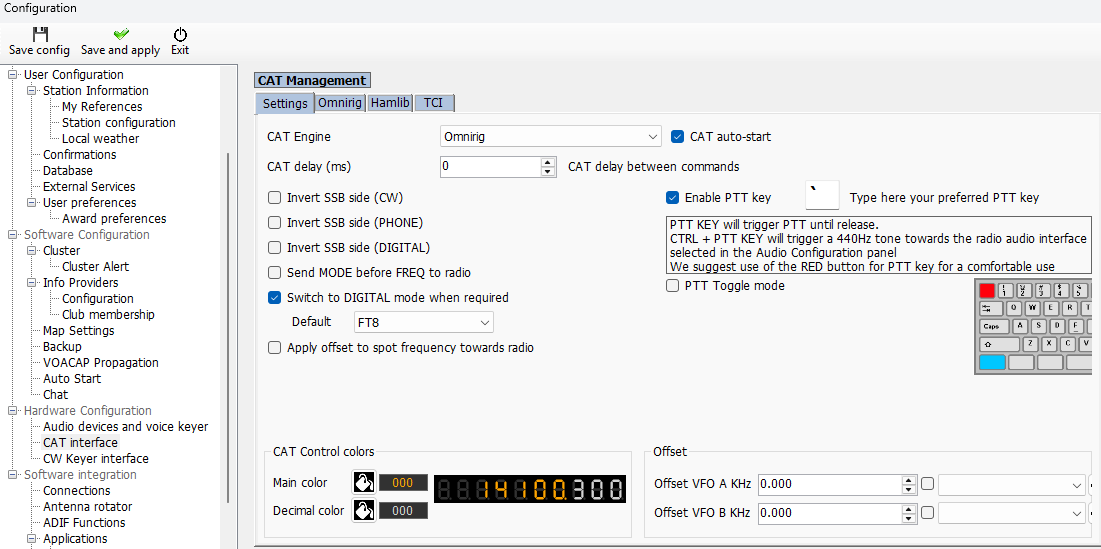The width and height of the screenshot is (1101, 549).
Task: Select Station configuration in tree
Action: tap(119, 123)
